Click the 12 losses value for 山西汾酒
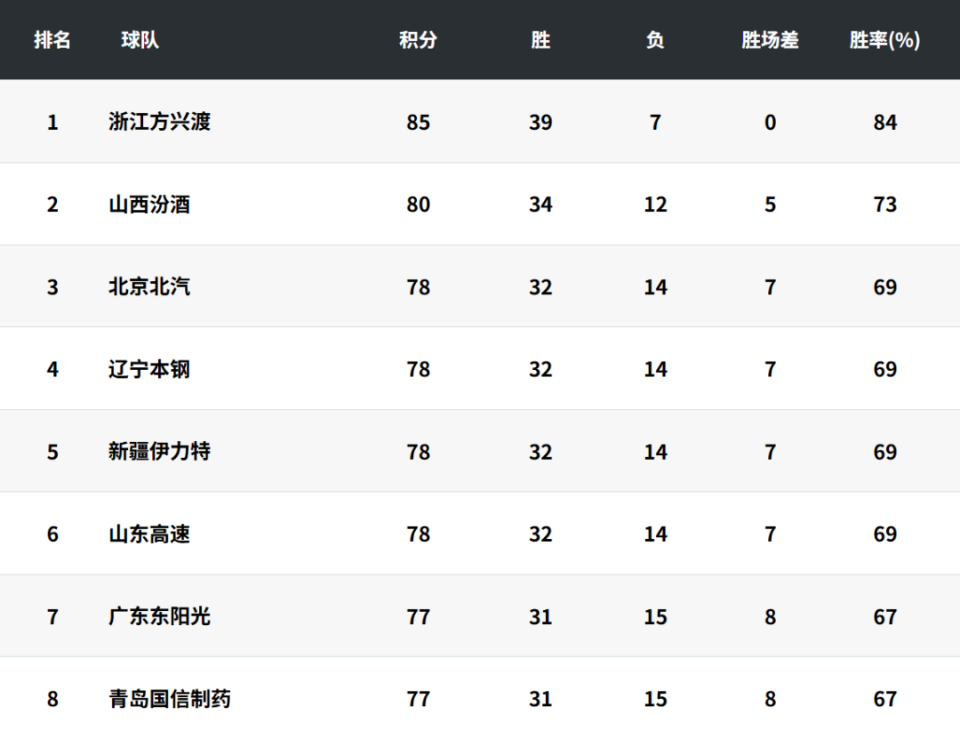This screenshot has height=739, width=960. click(655, 204)
